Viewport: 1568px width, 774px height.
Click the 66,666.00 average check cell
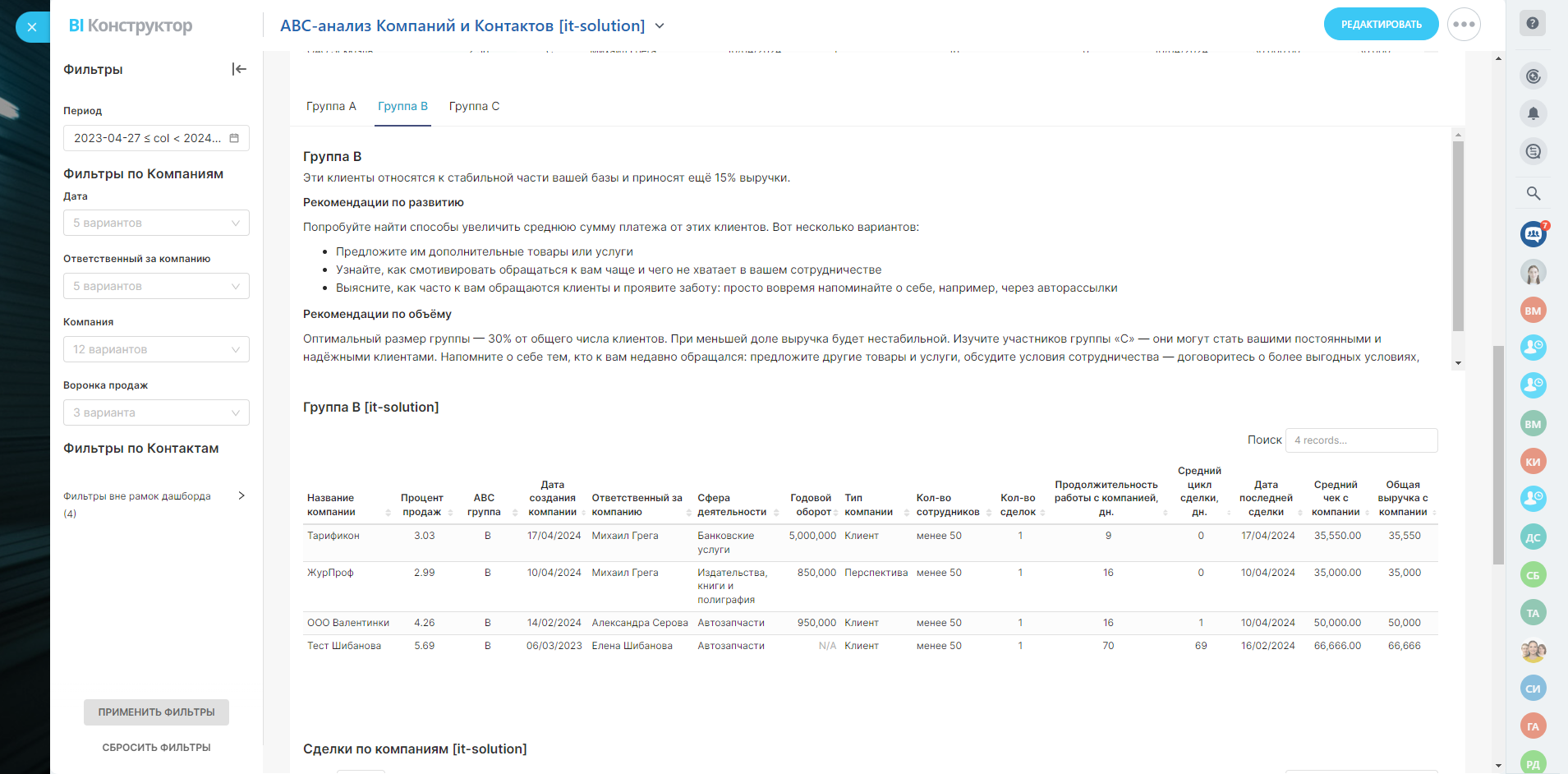pyautogui.click(x=1337, y=646)
